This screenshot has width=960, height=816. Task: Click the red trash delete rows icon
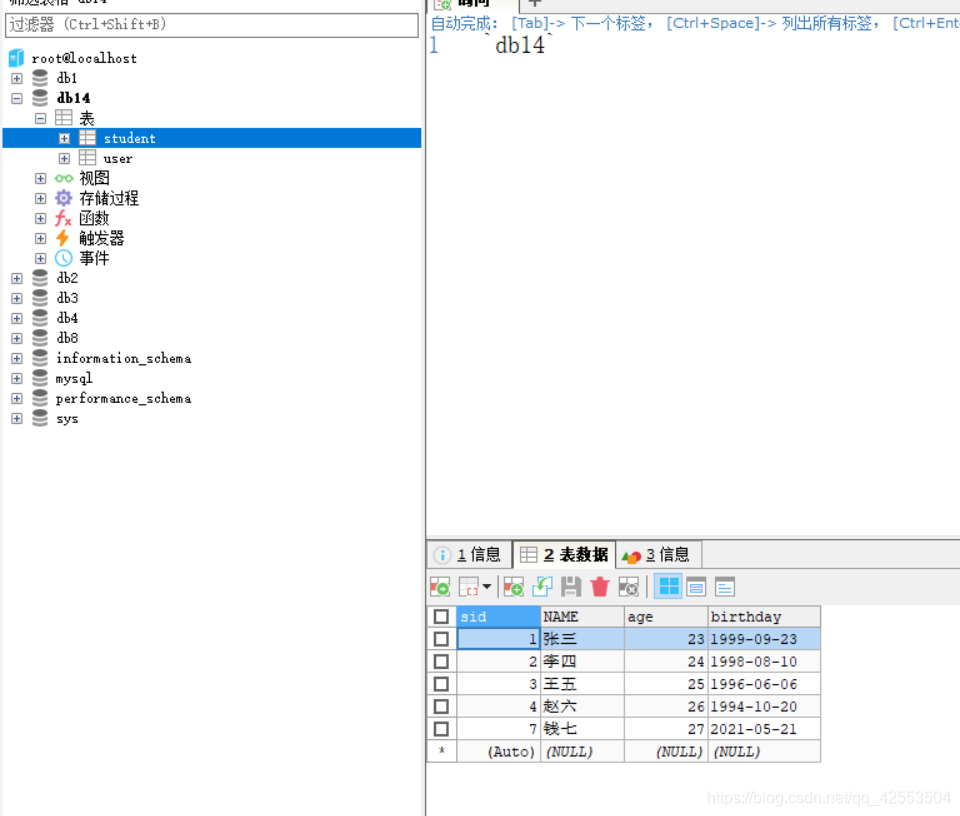click(x=600, y=587)
